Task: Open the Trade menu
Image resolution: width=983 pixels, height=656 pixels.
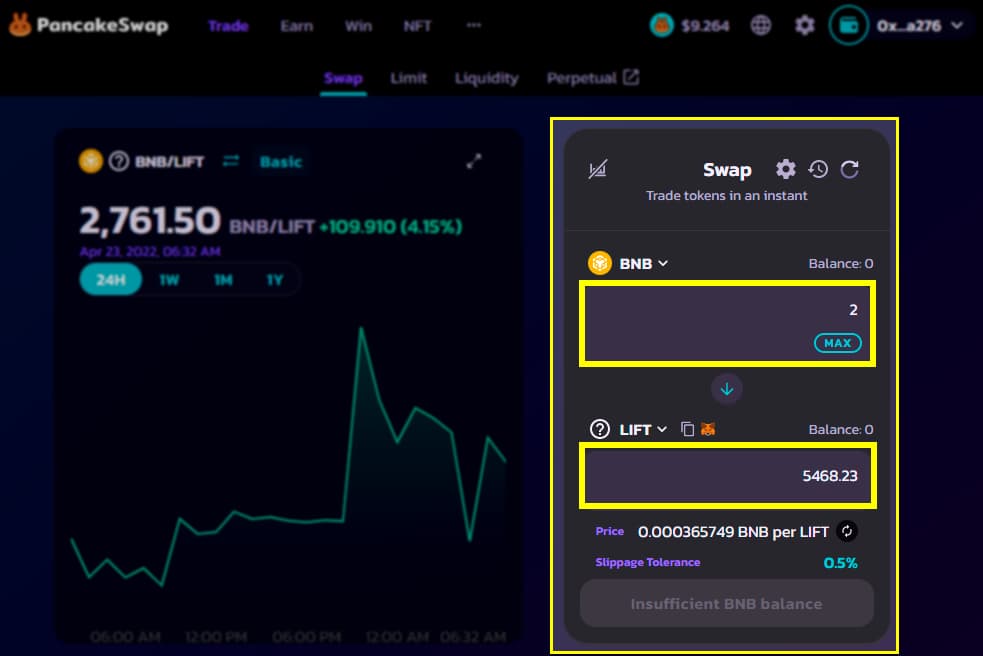Action: (228, 26)
